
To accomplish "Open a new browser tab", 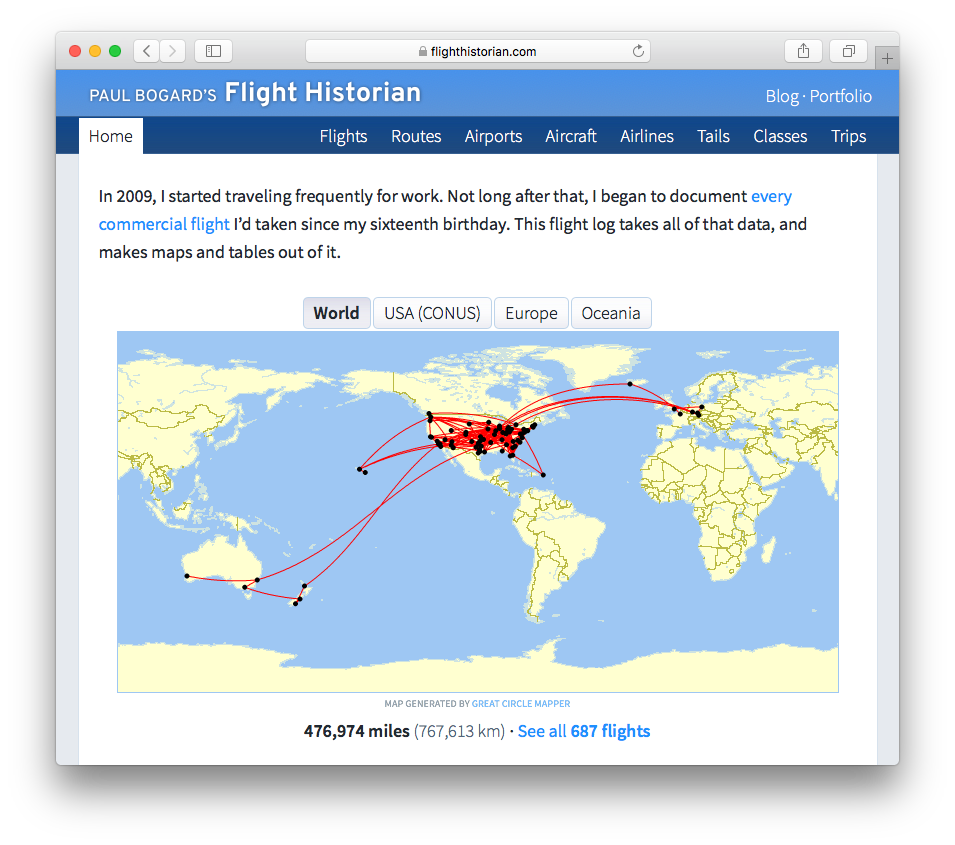I will (x=886, y=57).
